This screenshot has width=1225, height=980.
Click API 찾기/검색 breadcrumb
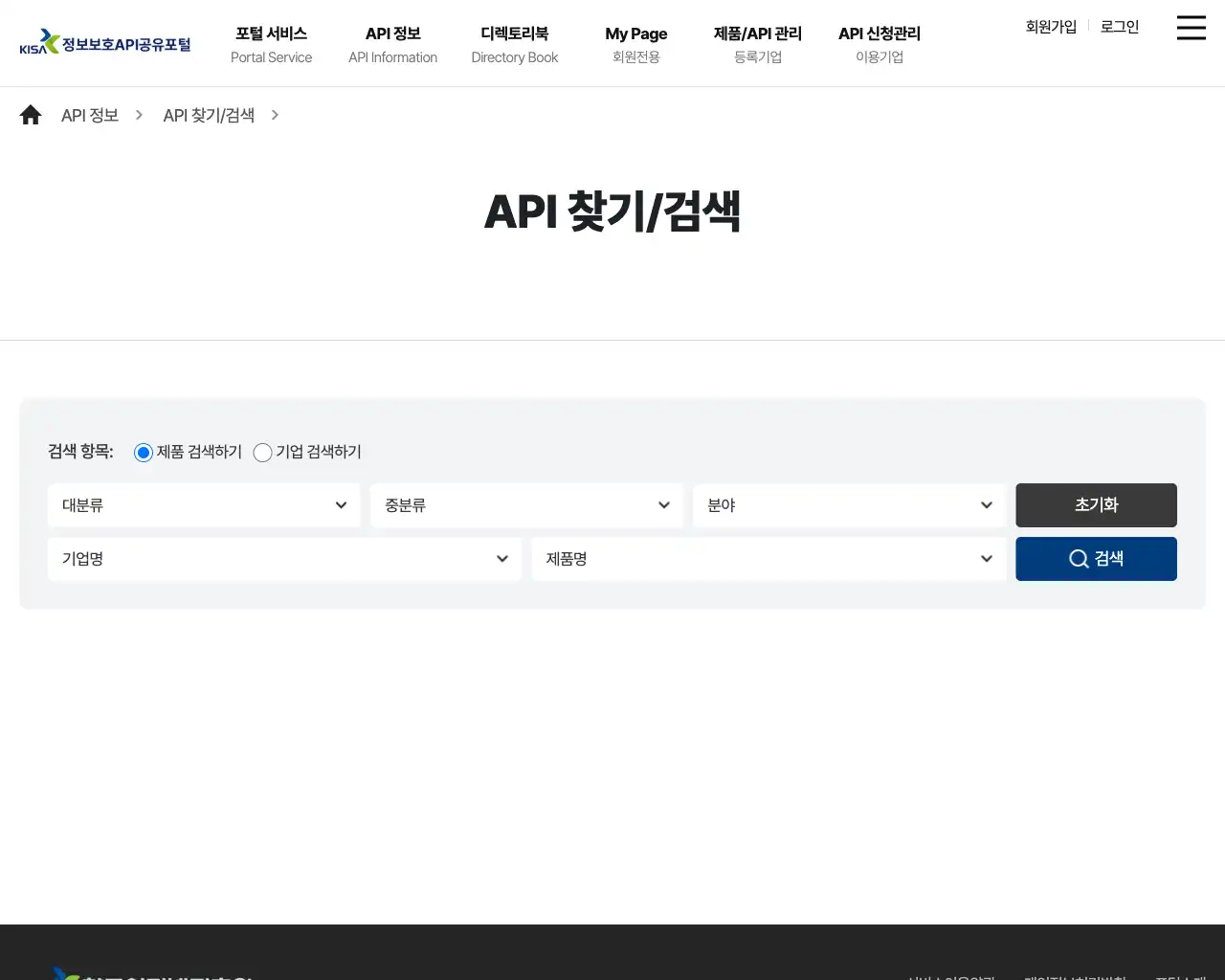click(209, 116)
